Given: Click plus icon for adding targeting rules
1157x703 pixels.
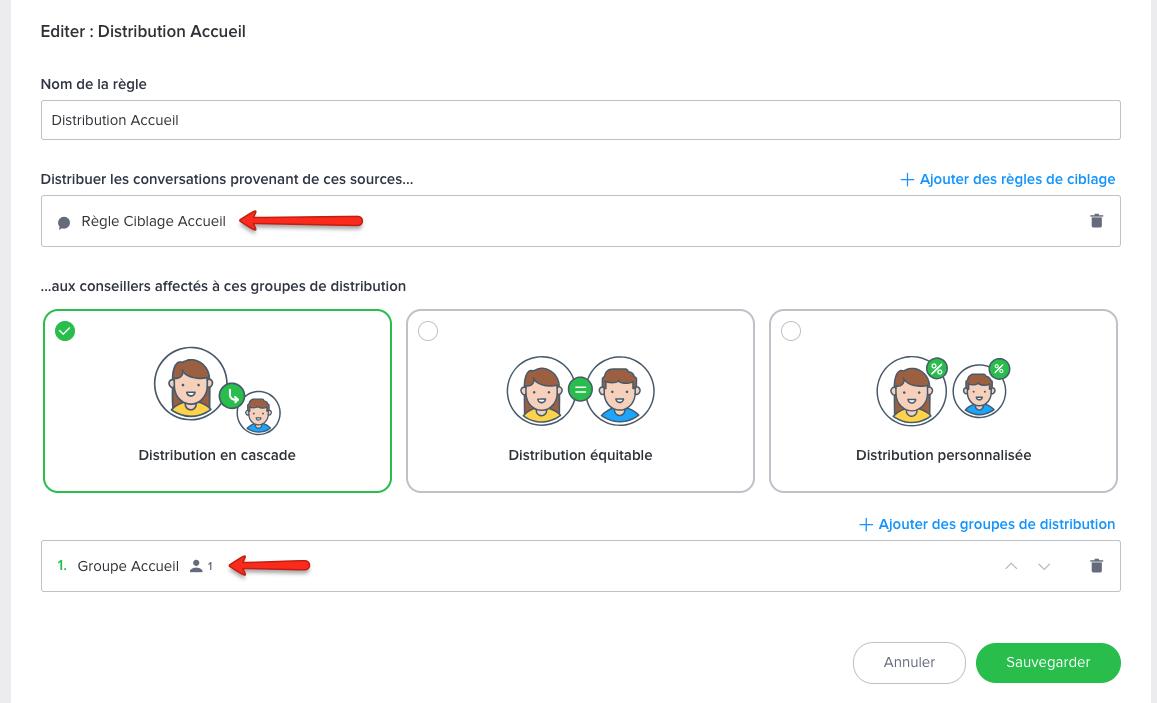Looking at the screenshot, I should coord(907,180).
